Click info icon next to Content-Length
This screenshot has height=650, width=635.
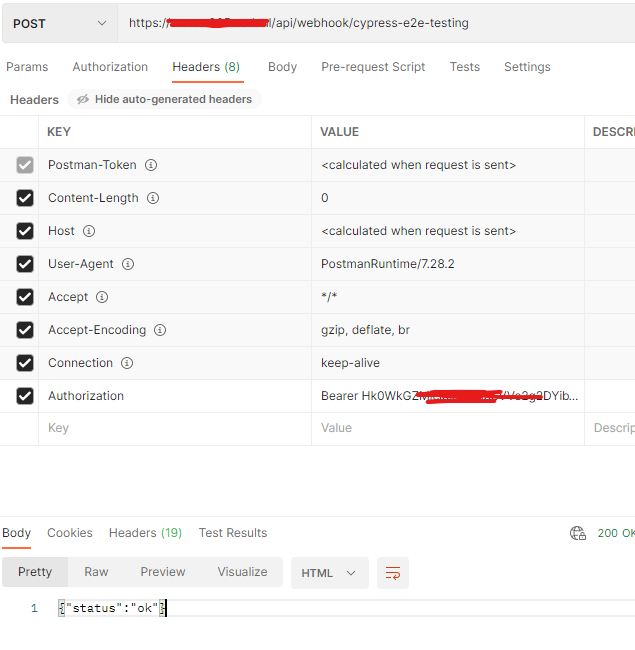coord(153,198)
